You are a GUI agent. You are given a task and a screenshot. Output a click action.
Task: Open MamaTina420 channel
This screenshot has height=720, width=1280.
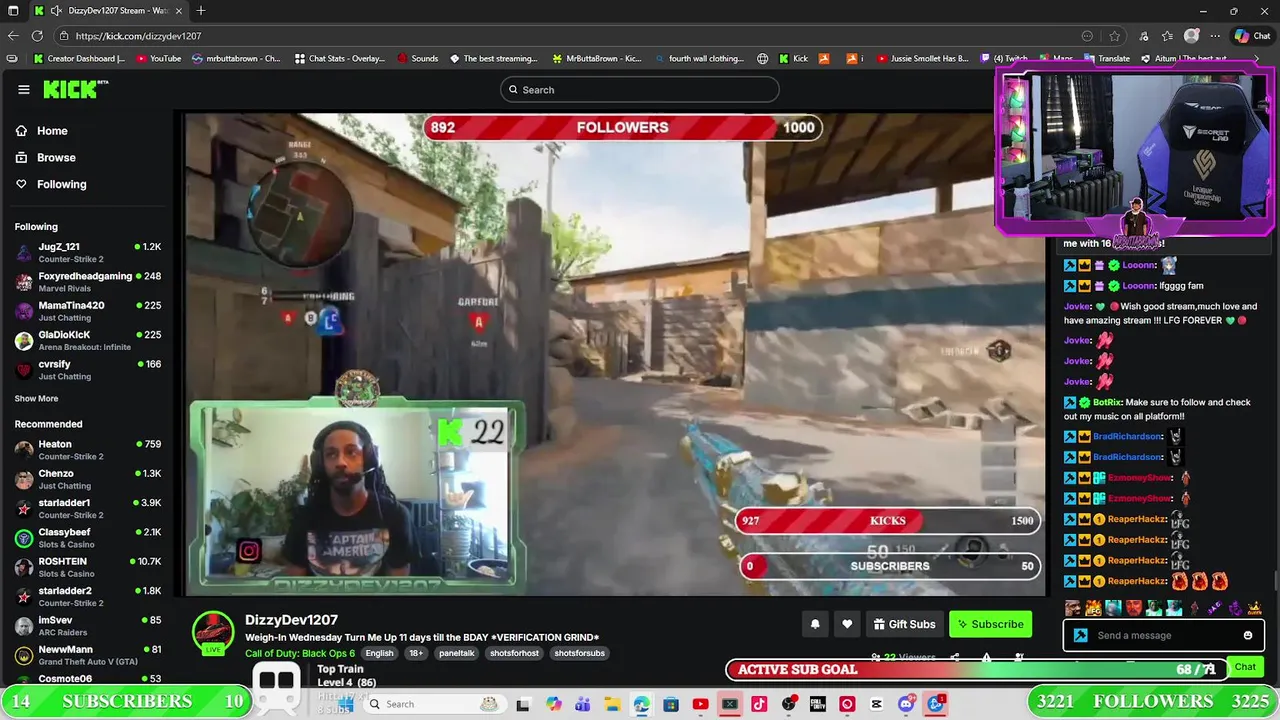(88, 310)
